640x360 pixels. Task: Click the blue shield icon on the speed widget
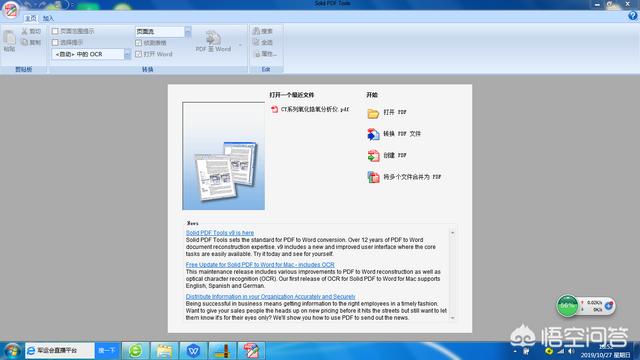coord(609,305)
